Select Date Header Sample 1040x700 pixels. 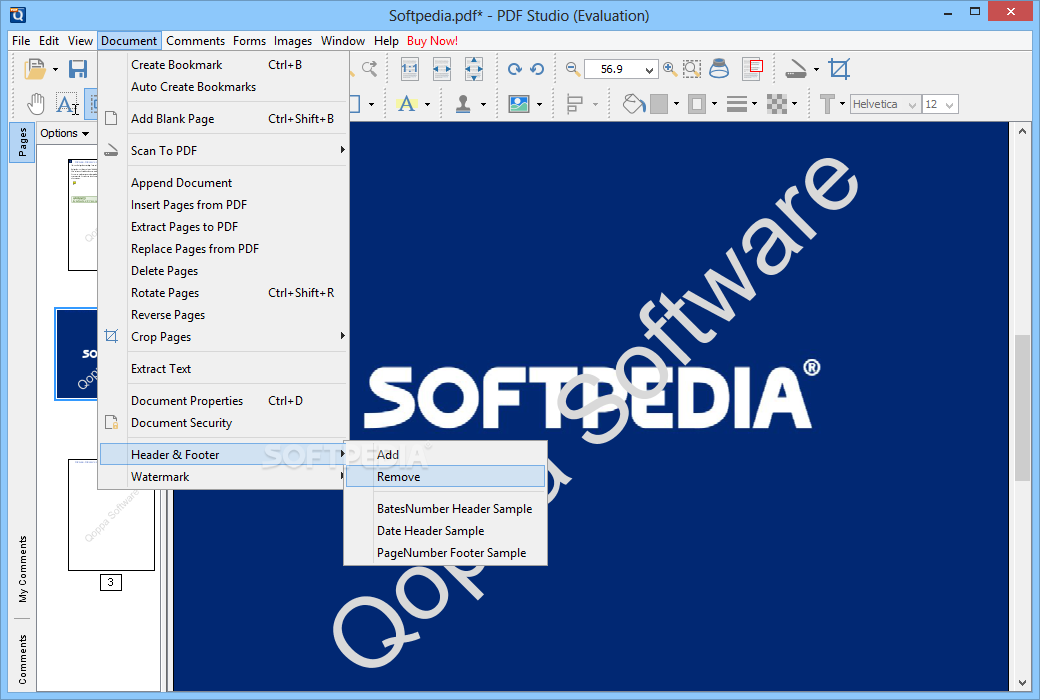click(445, 531)
